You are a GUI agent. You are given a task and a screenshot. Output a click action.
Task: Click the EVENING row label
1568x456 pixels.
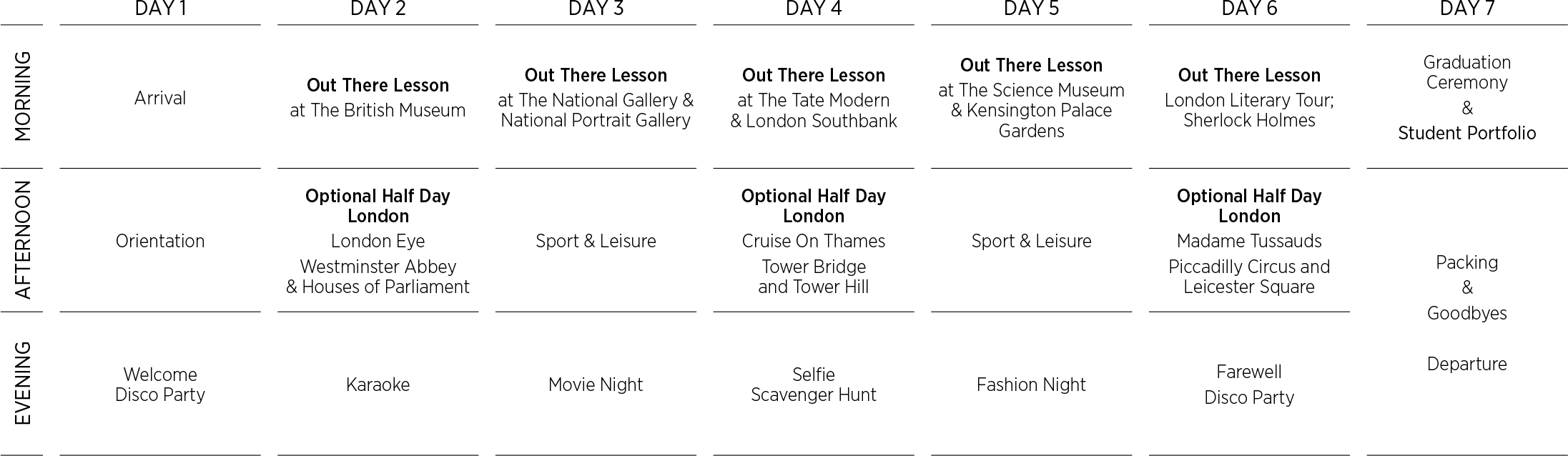pyautogui.click(x=23, y=384)
